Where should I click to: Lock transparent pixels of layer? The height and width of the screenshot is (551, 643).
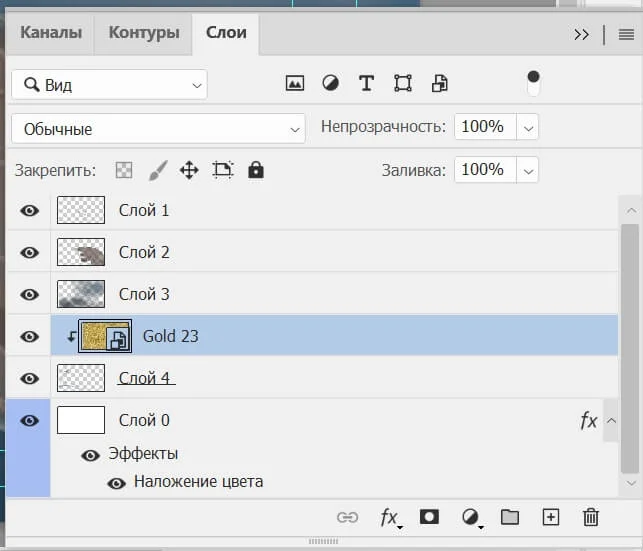pyautogui.click(x=124, y=170)
